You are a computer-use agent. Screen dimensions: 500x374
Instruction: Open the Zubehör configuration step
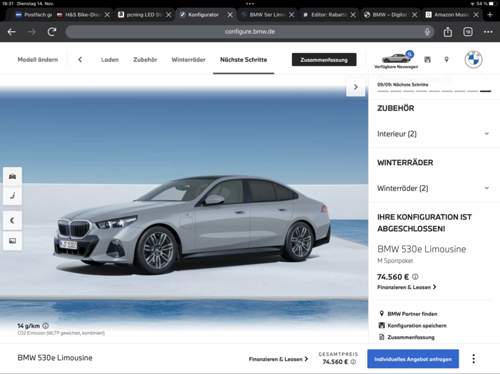pos(145,60)
